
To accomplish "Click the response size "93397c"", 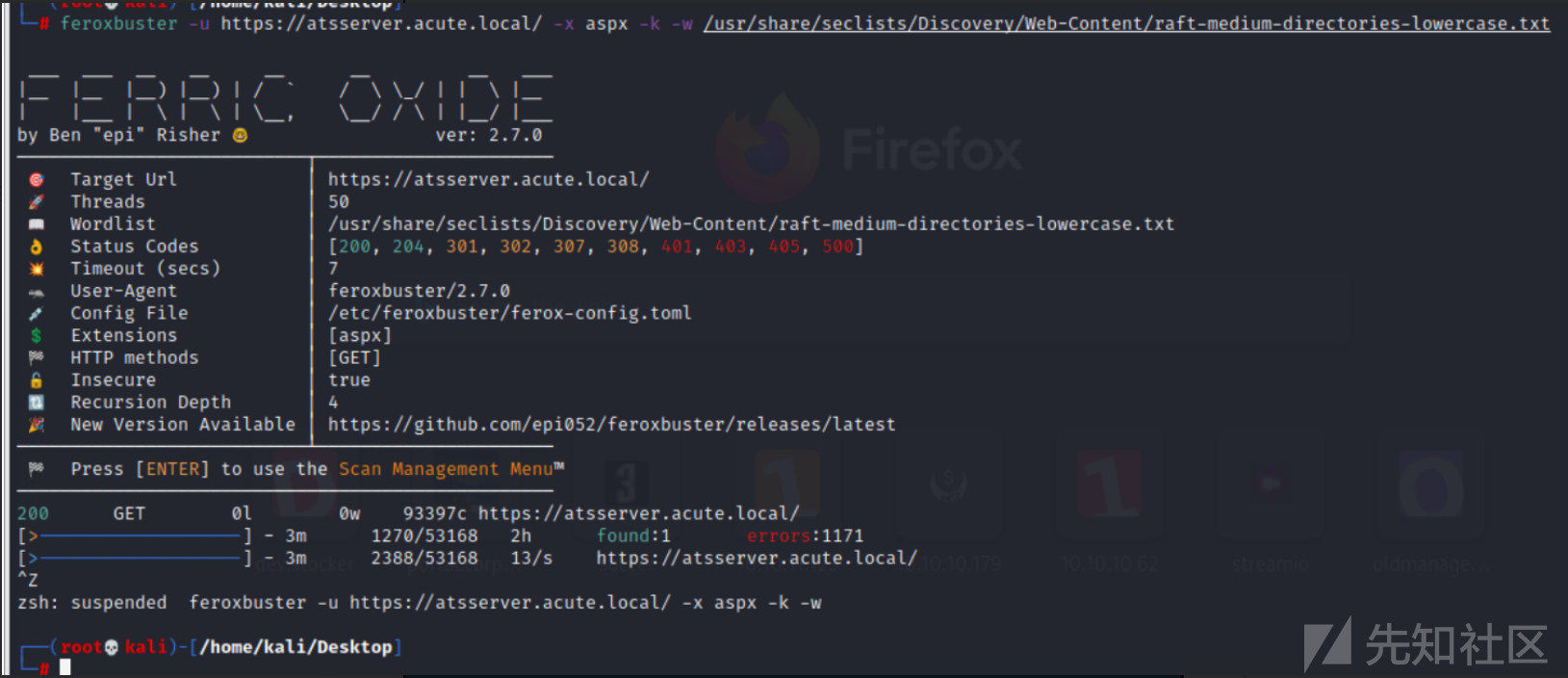I will pyautogui.click(x=435, y=514).
